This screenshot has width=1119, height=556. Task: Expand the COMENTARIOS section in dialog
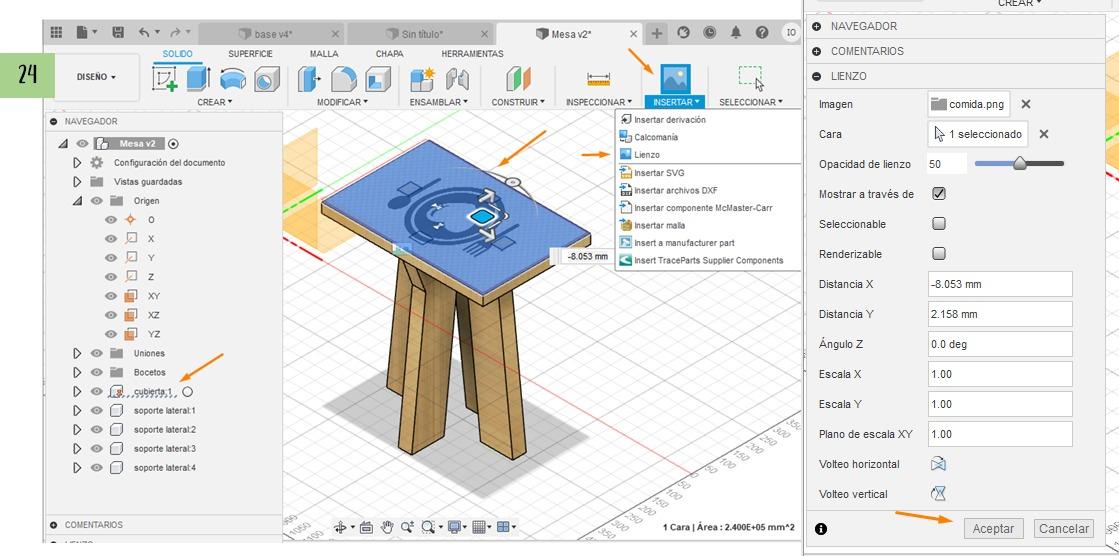[x=816, y=51]
